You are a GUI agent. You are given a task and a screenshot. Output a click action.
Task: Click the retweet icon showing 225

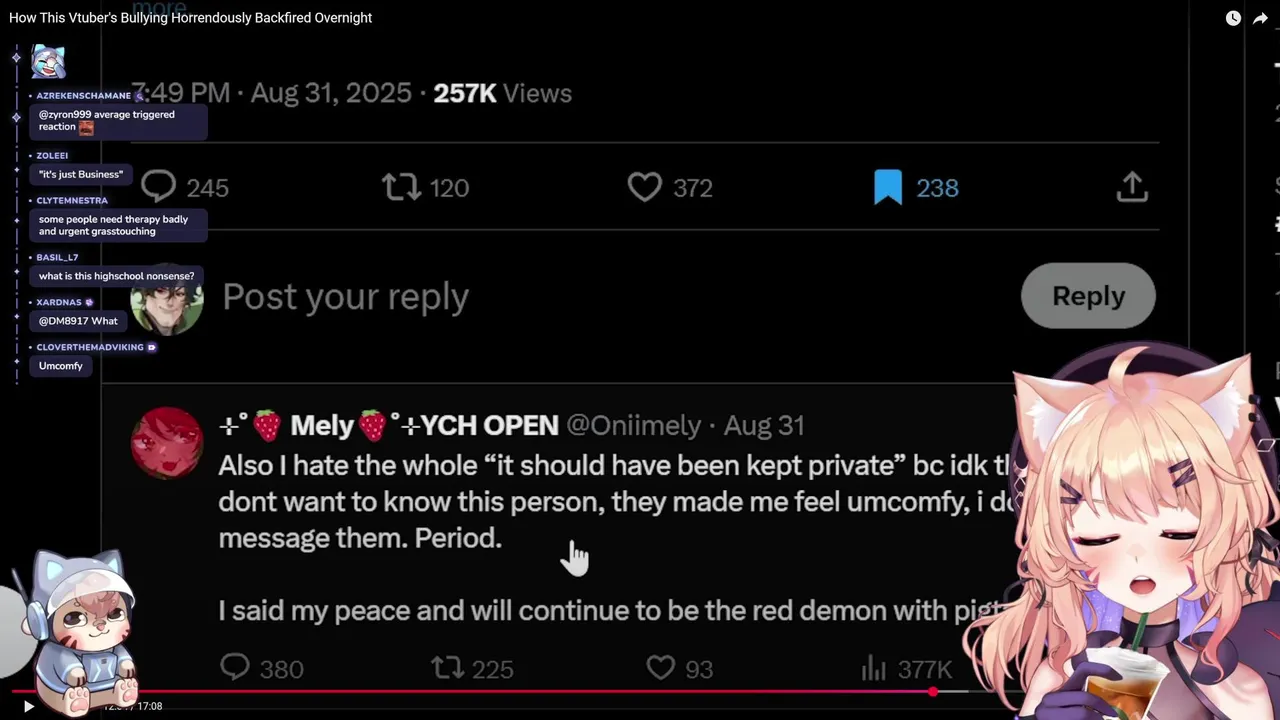447,668
